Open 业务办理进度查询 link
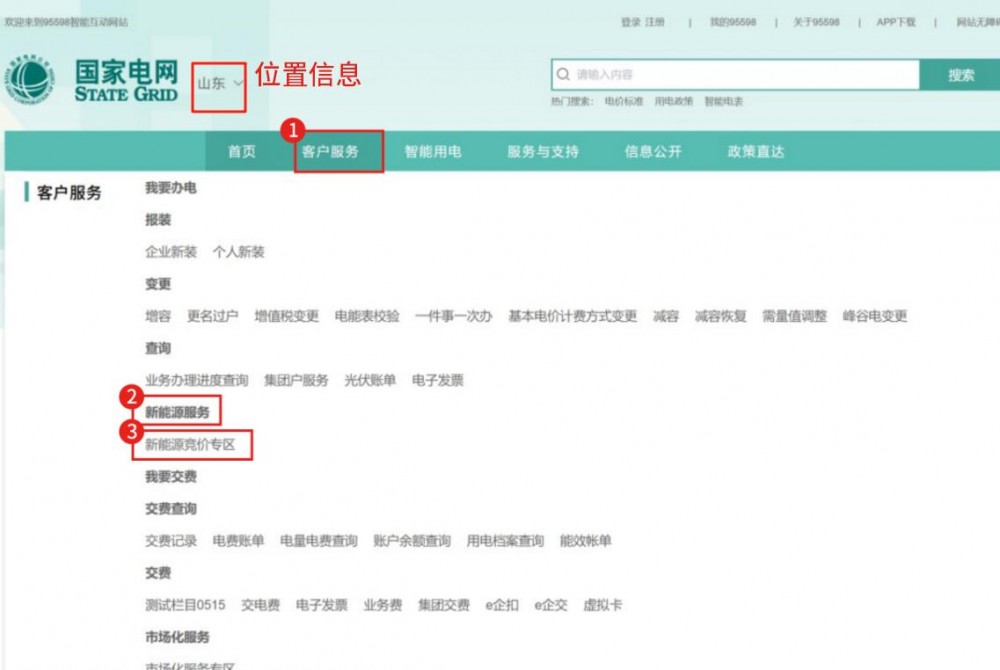The image size is (1000, 670). (x=196, y=380)
